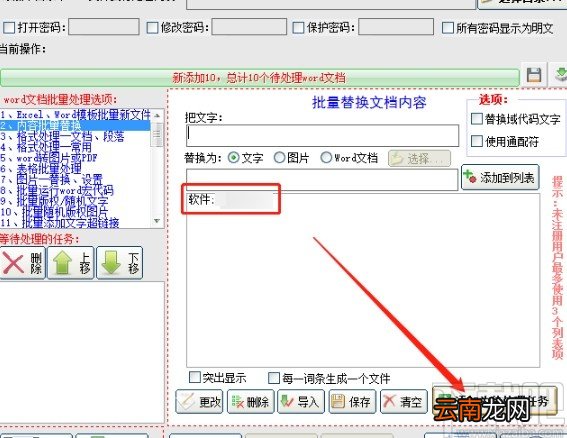Click the options list scrollbar thumb

click(157, 135)
